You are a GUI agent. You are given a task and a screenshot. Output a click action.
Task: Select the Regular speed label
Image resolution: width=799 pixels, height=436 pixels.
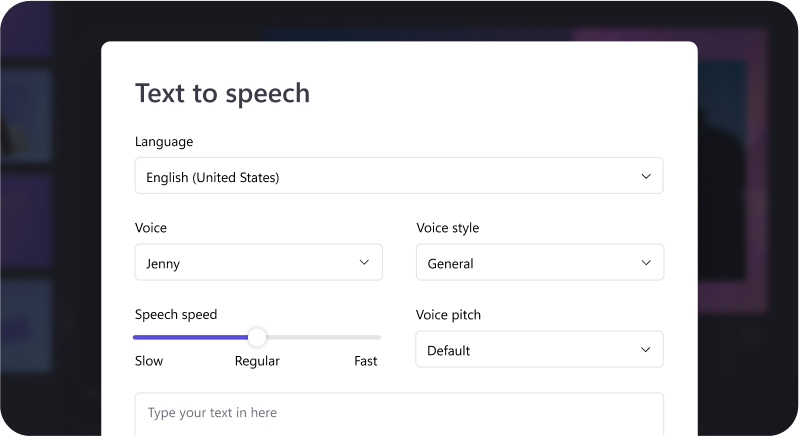coord(257,361)
